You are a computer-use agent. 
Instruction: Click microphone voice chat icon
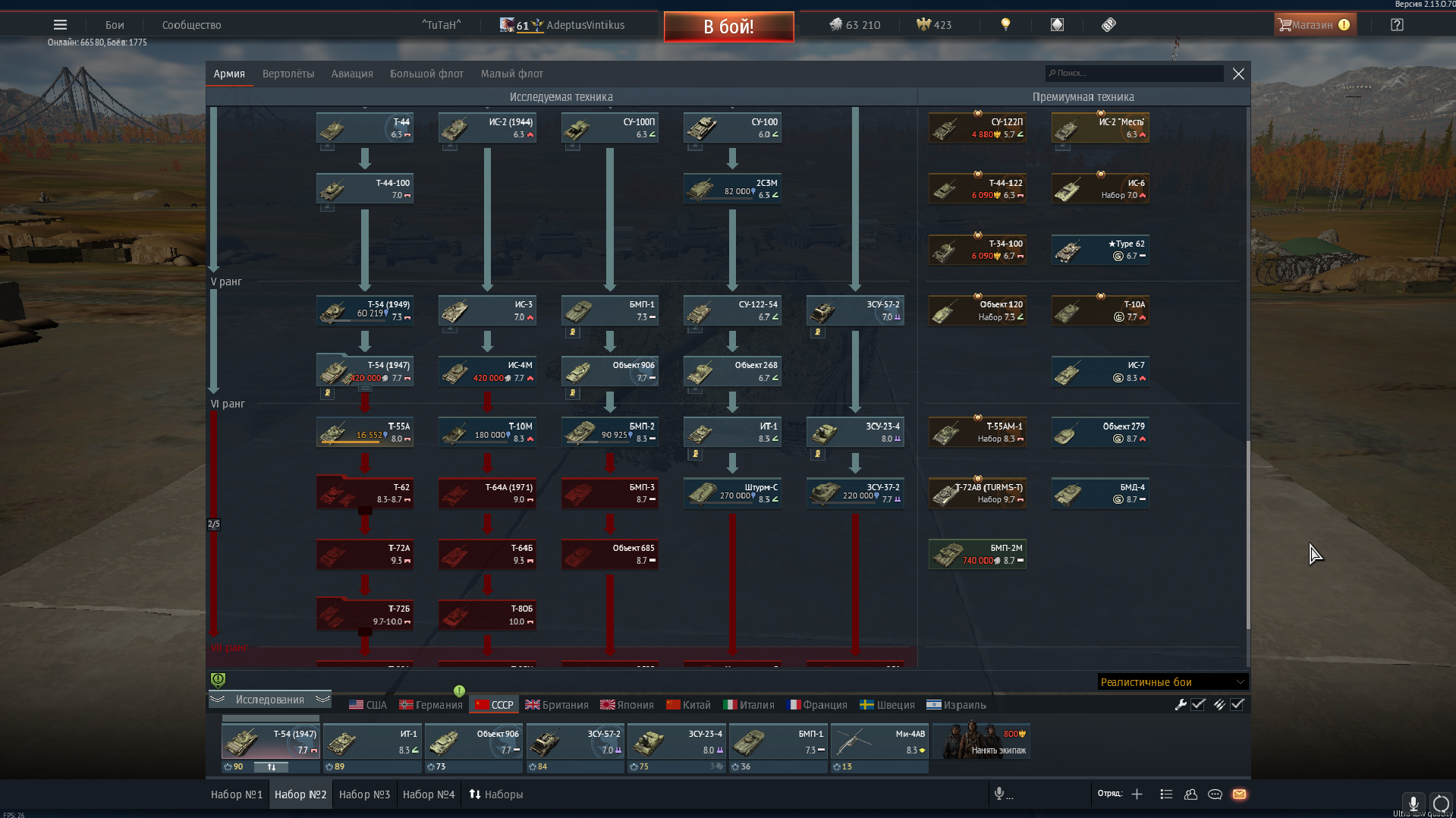tap(999, 794)
